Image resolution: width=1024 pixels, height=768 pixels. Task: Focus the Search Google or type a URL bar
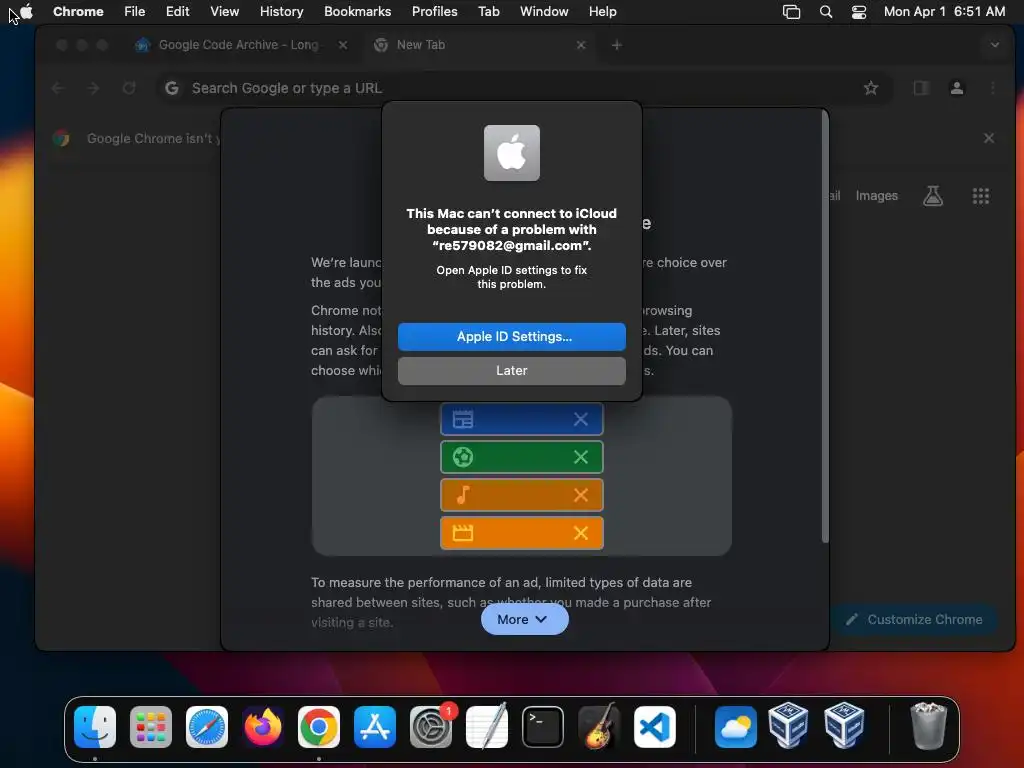pos(522,88)
